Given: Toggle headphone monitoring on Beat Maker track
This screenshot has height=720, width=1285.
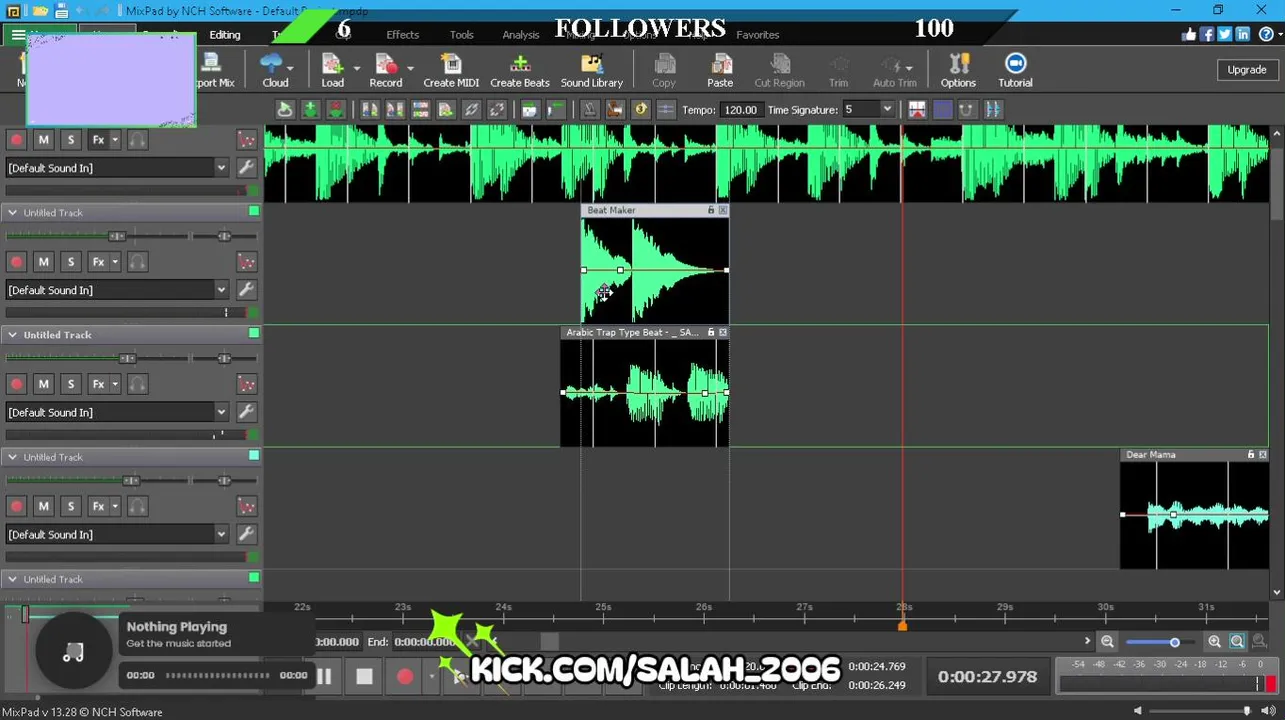Looking at the screenshot, I should tap(138, 262).
